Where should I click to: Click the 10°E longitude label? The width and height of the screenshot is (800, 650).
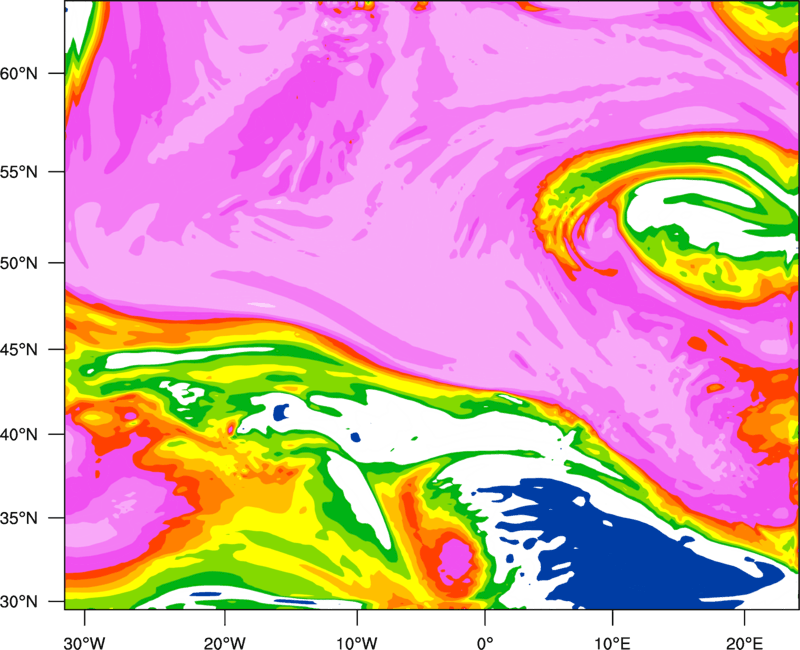612,643
